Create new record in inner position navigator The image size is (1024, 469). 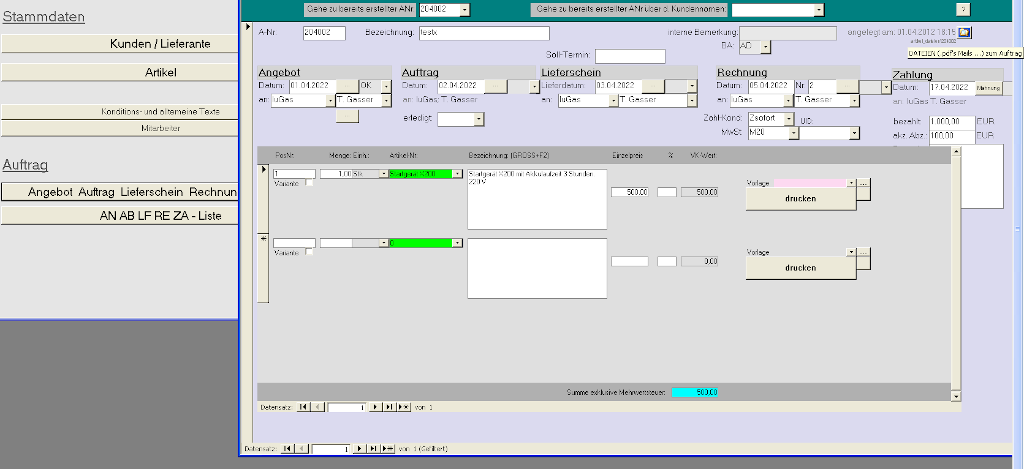pos(402,408)
